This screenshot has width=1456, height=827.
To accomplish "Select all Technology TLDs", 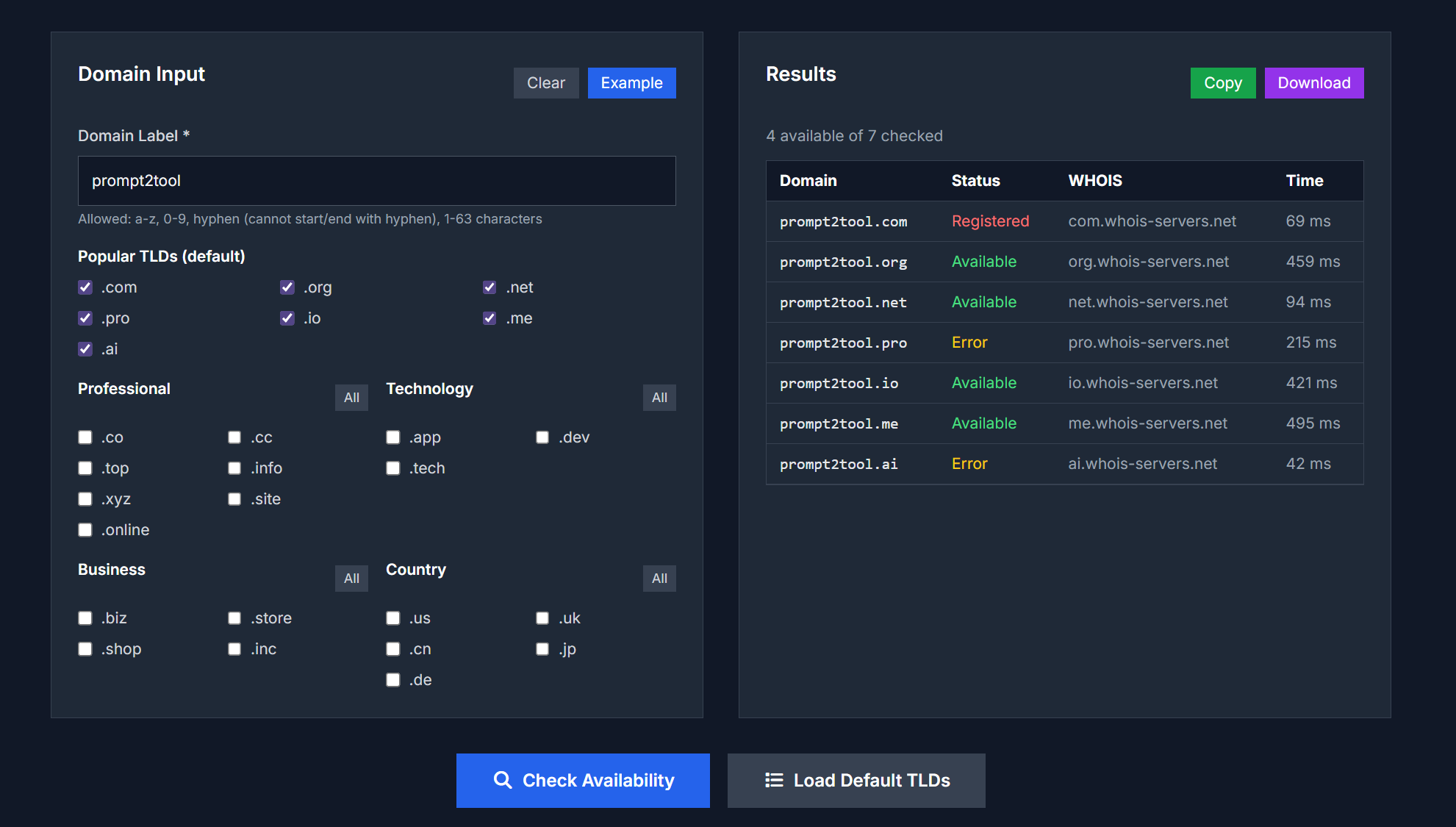I will pos(659,398).
